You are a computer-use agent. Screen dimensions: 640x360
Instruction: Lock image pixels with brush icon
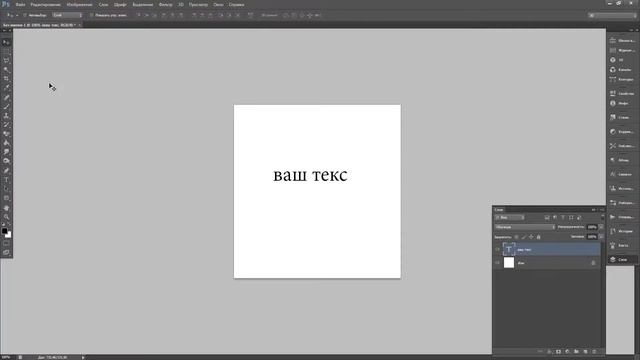pos(524,237)
